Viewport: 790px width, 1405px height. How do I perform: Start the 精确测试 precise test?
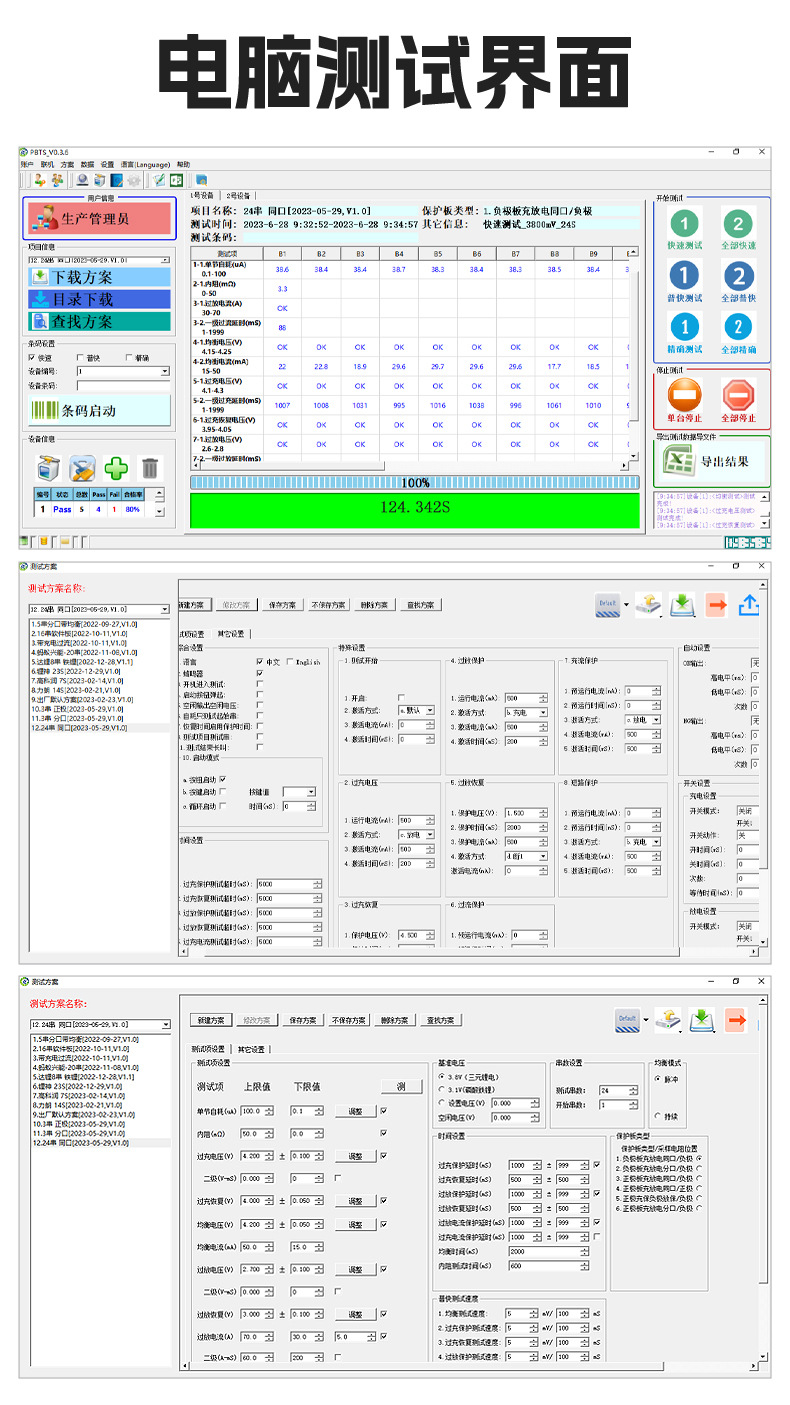pos(684,328)
